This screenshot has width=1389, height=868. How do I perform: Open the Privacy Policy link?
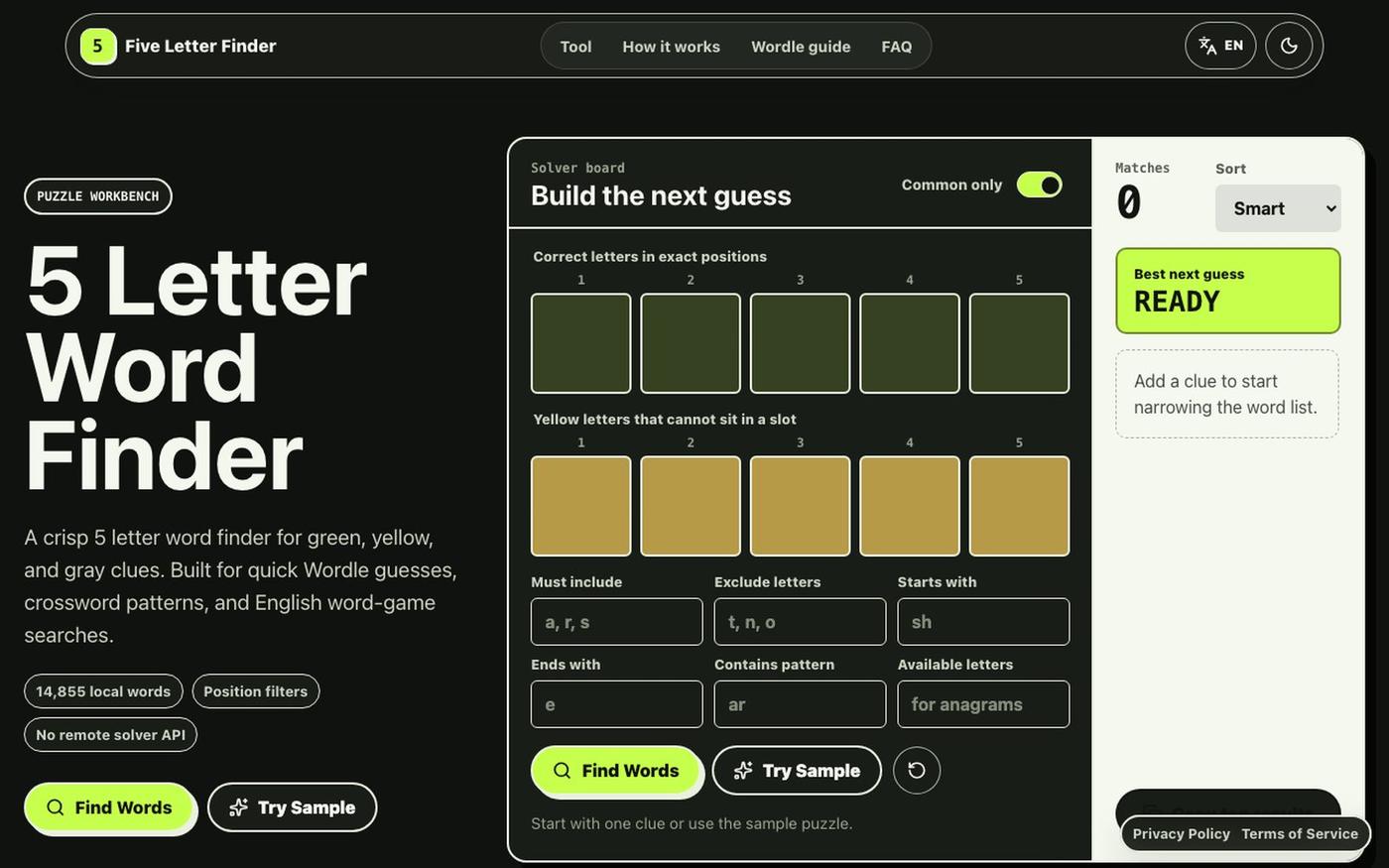pos(1182,834)
